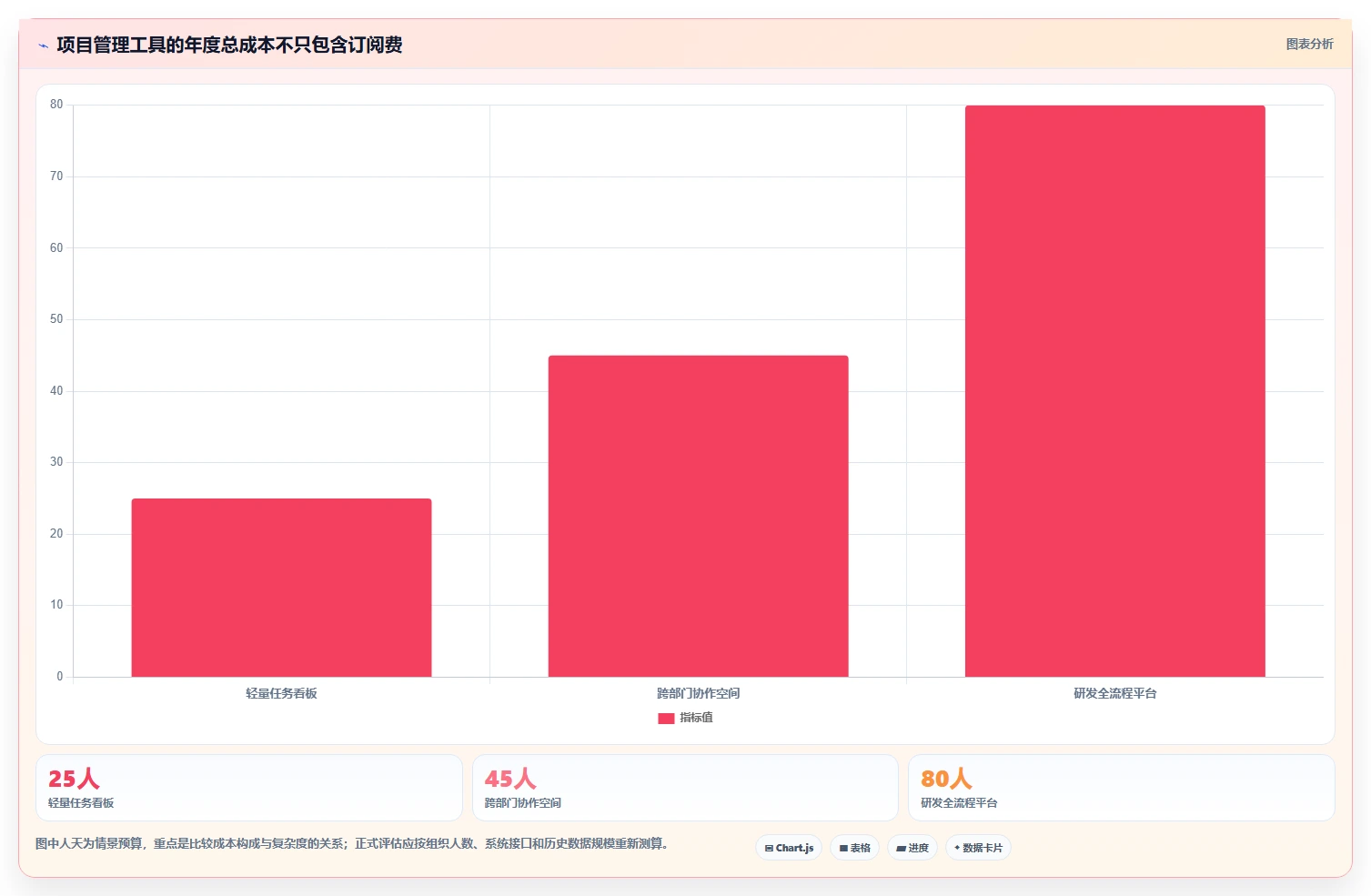Select the 45人 跨部门协作空间 stat card
The height and width of the screenshot is (896, 1371).
coord(685,788)
